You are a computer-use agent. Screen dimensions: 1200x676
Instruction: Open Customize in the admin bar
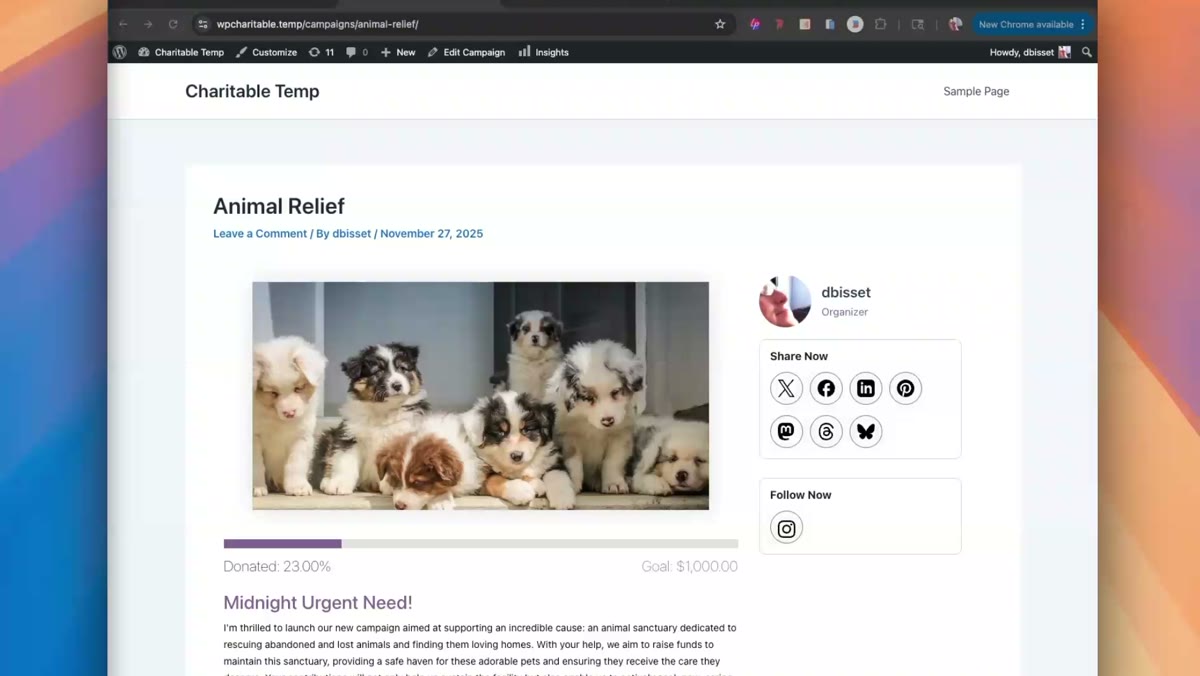tap(266, 52)
